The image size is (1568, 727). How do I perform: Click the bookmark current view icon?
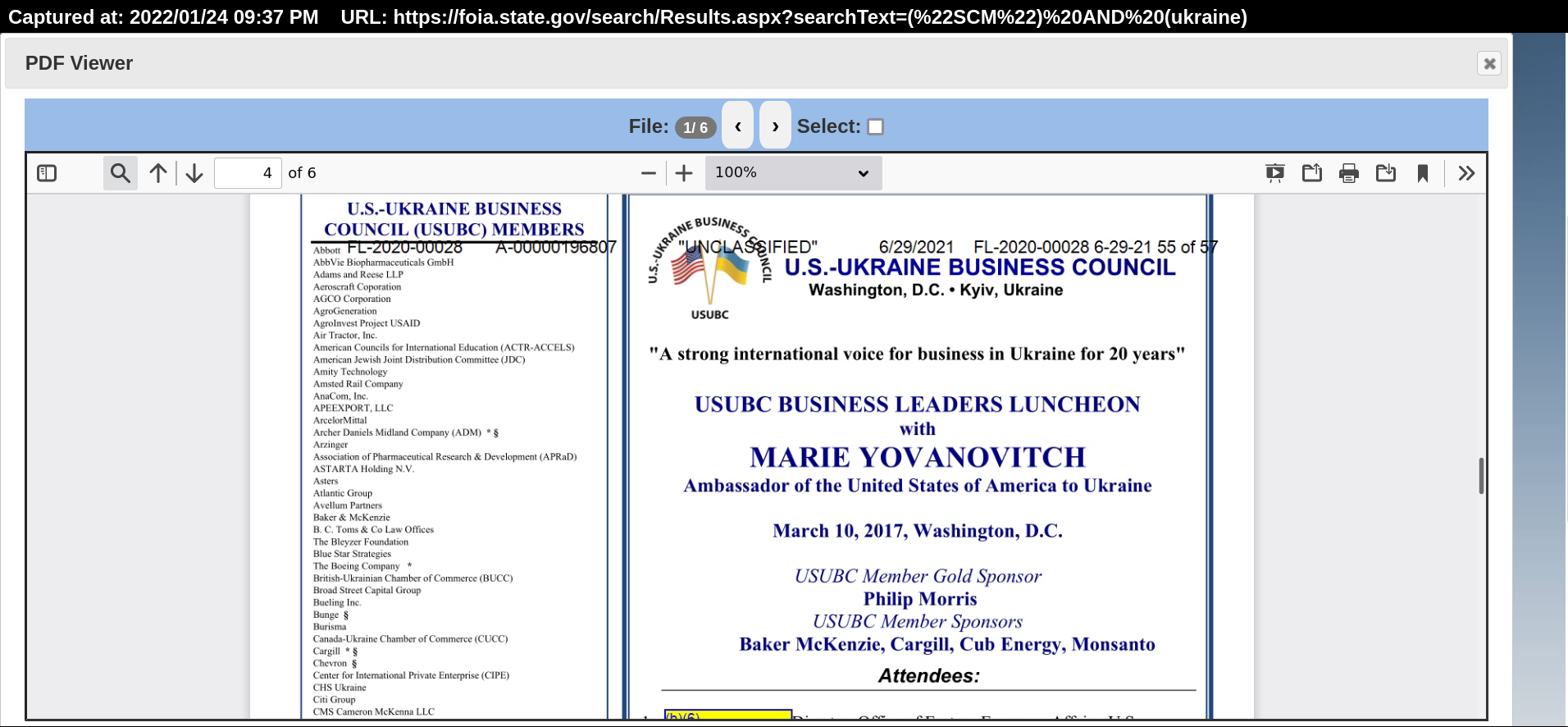(x=1423, y=173)
